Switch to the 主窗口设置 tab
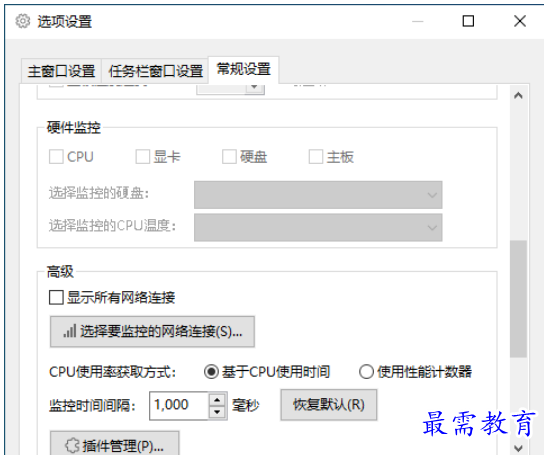544x455 pixels. click(61, 71)
